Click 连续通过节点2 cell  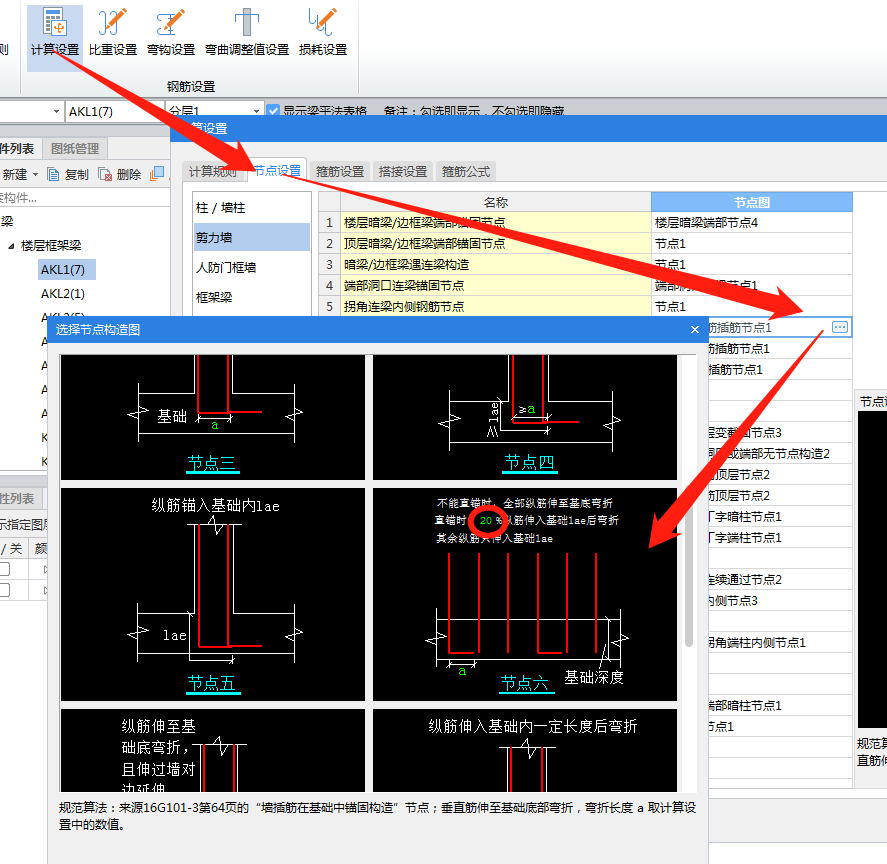(x=780, y=579)
